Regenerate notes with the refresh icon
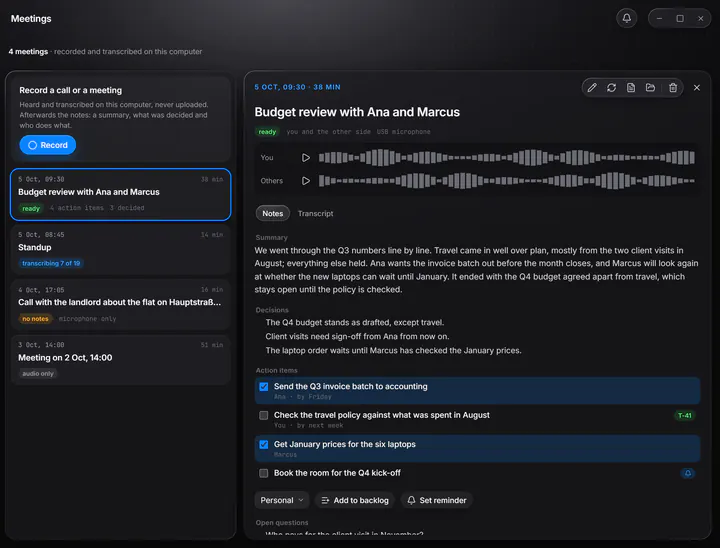Viewport: 720px width, 548px height. (611, 87)
